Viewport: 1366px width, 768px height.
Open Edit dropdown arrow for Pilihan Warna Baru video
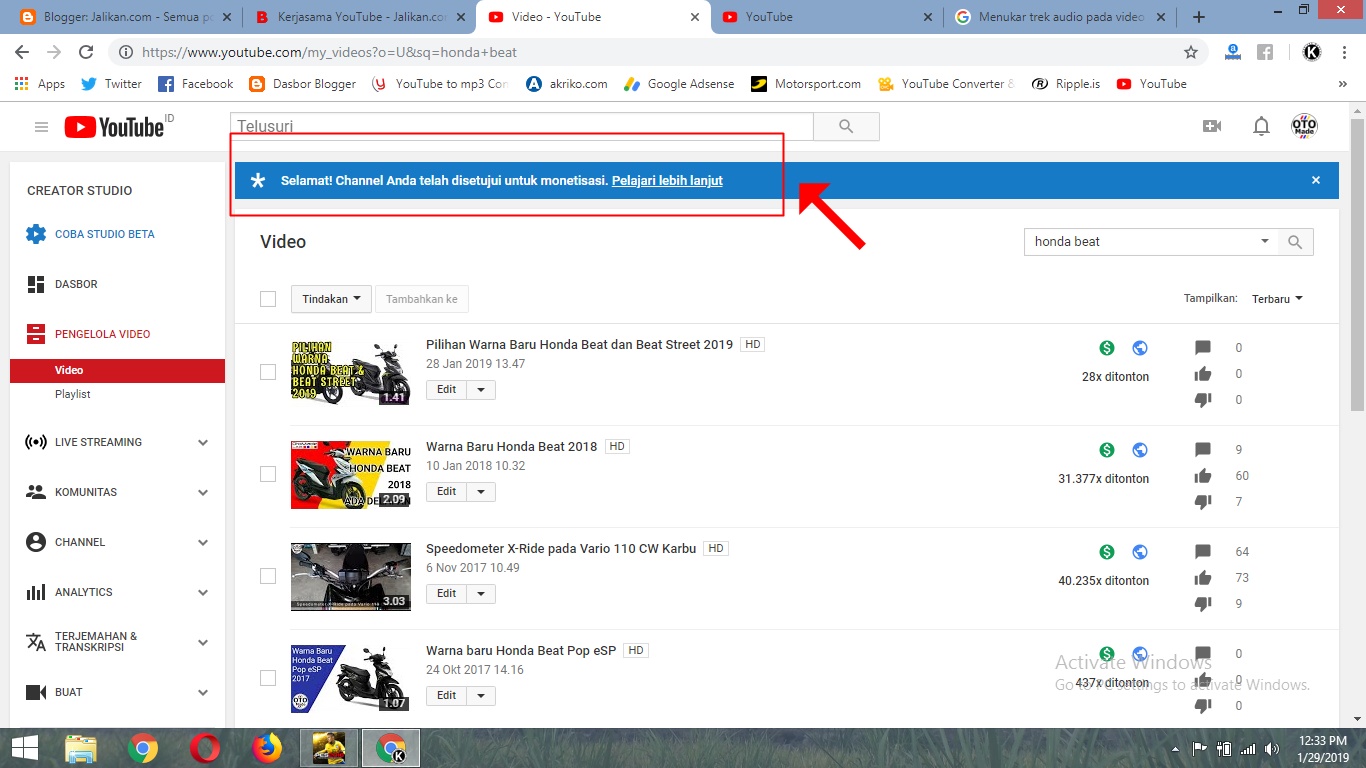(481, 390)
